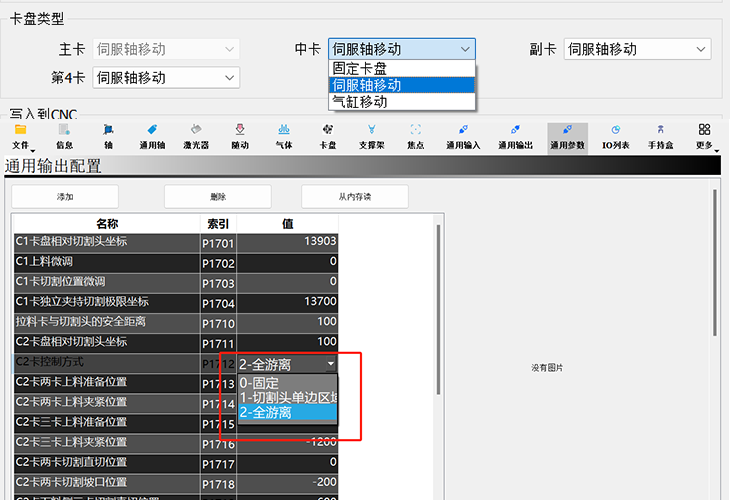This screenshot has width=730, height=500.
Task: Choose 固定卡盘 in the 中卡 list
Action: point(402,69)
